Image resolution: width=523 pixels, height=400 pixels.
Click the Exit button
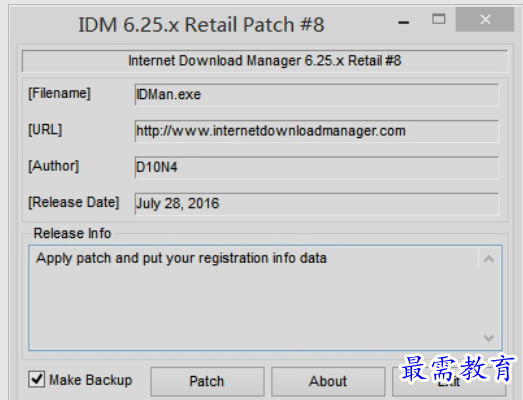click(x=449, y=381)
